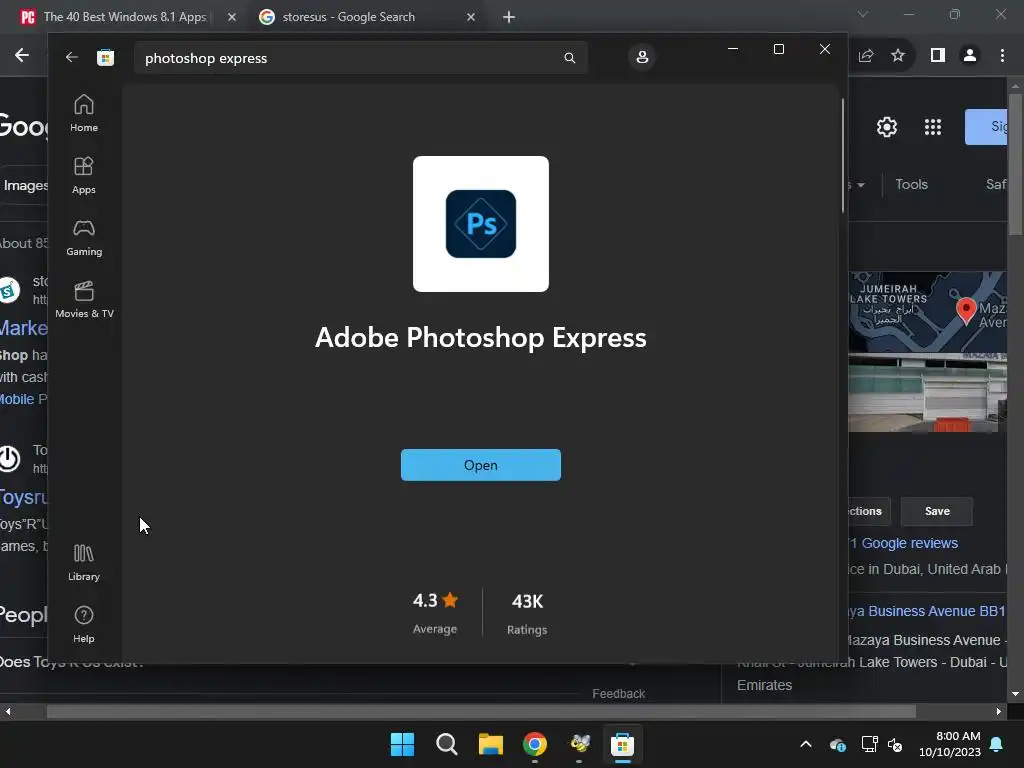Screen dimensions: 1024x768
Task: Click the Adobe Photoshop Express app icon
Action: pos(481,224)
